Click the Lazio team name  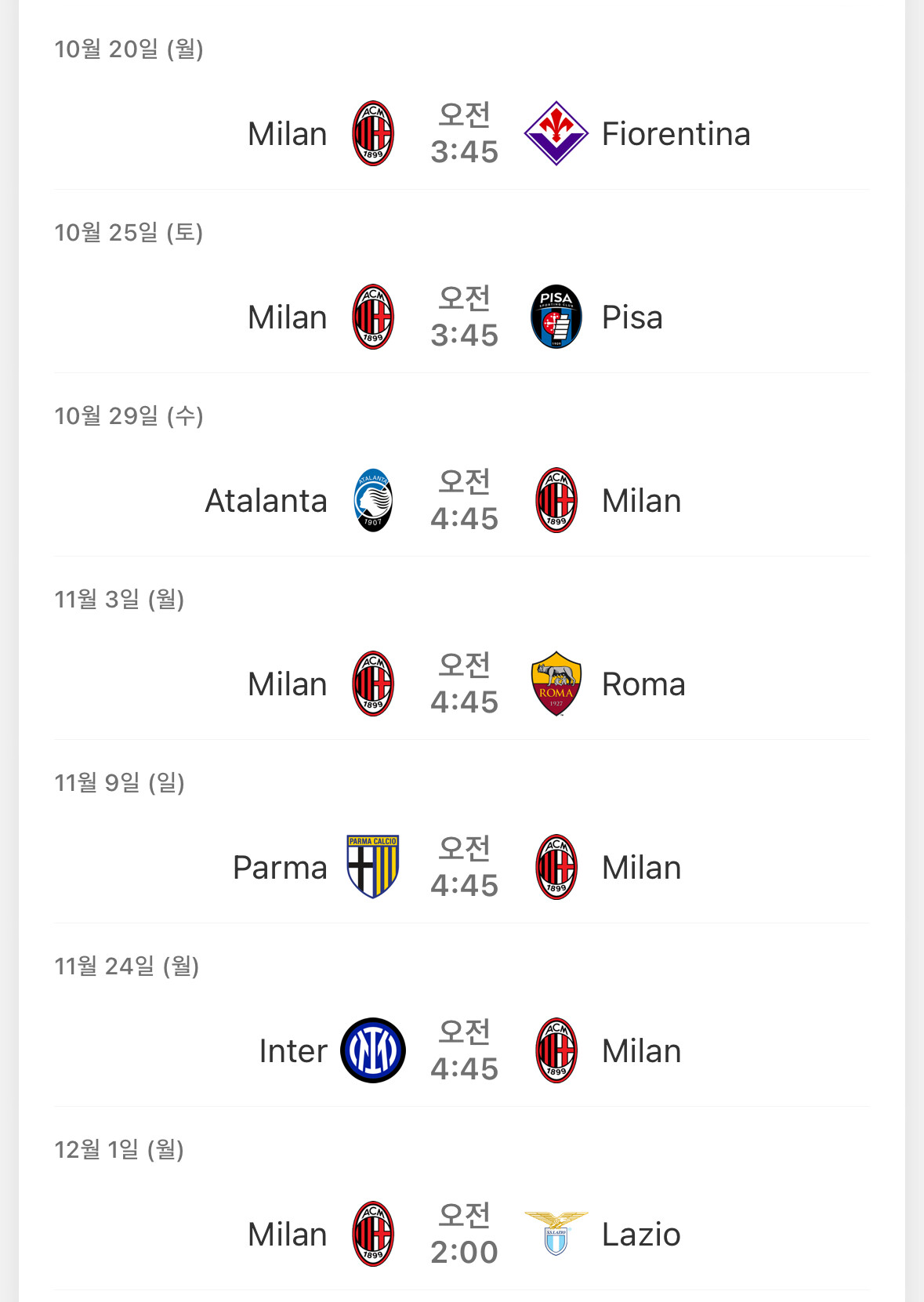coord(641,1235)
